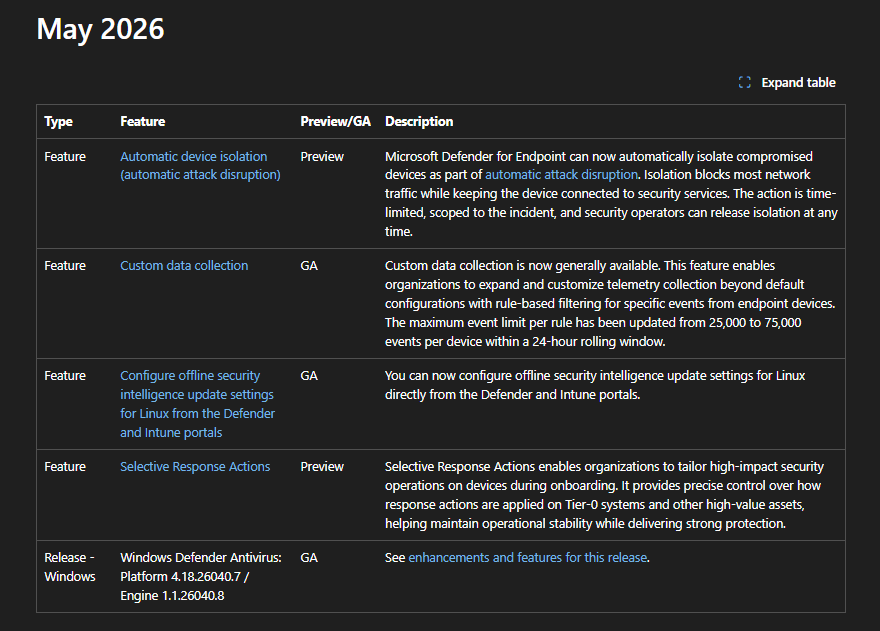Open the Selective Response Actions link
This screenshot has height=631, width=880.
(x=195, y=467)
